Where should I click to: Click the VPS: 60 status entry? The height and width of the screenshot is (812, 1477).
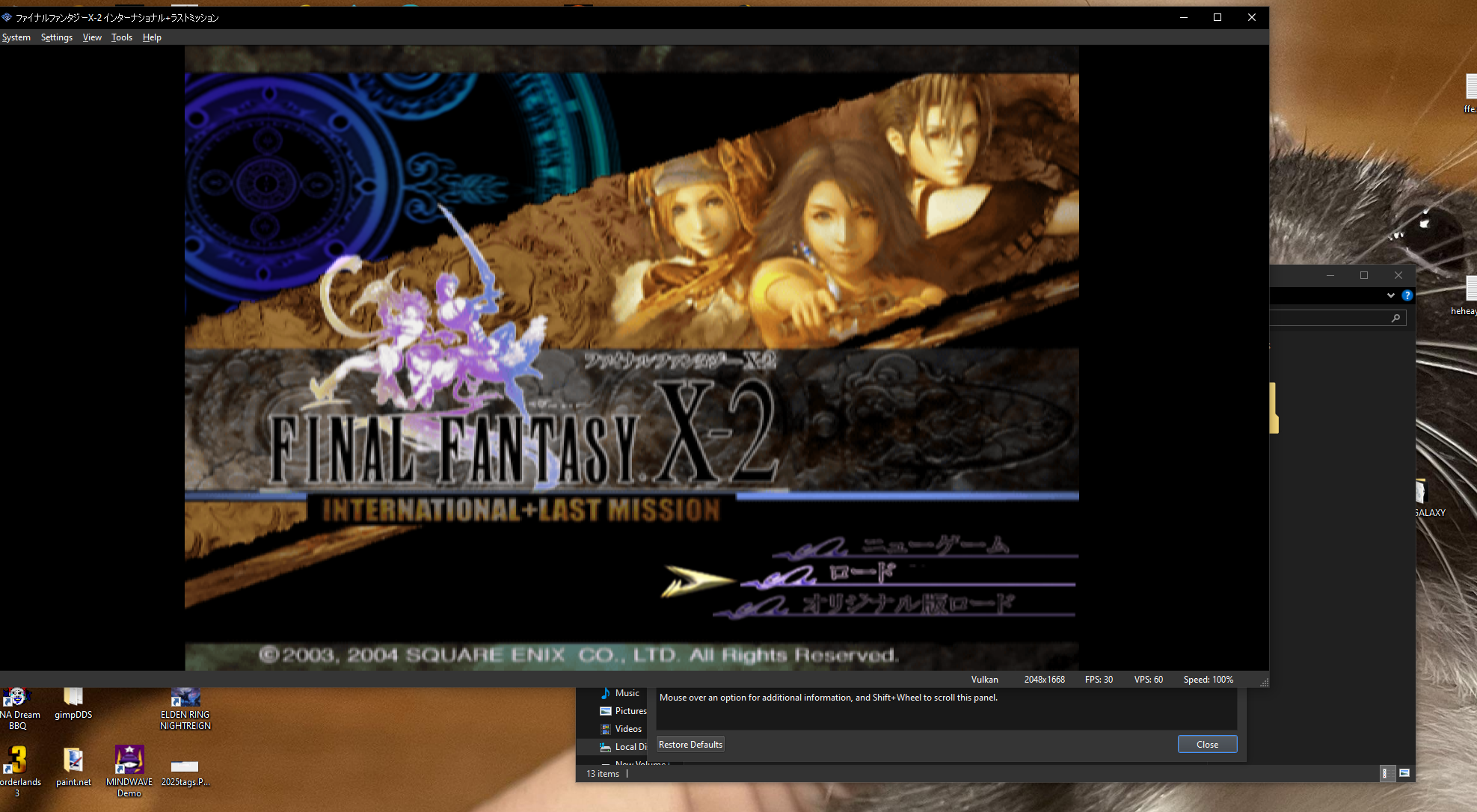click(1148, 680)
